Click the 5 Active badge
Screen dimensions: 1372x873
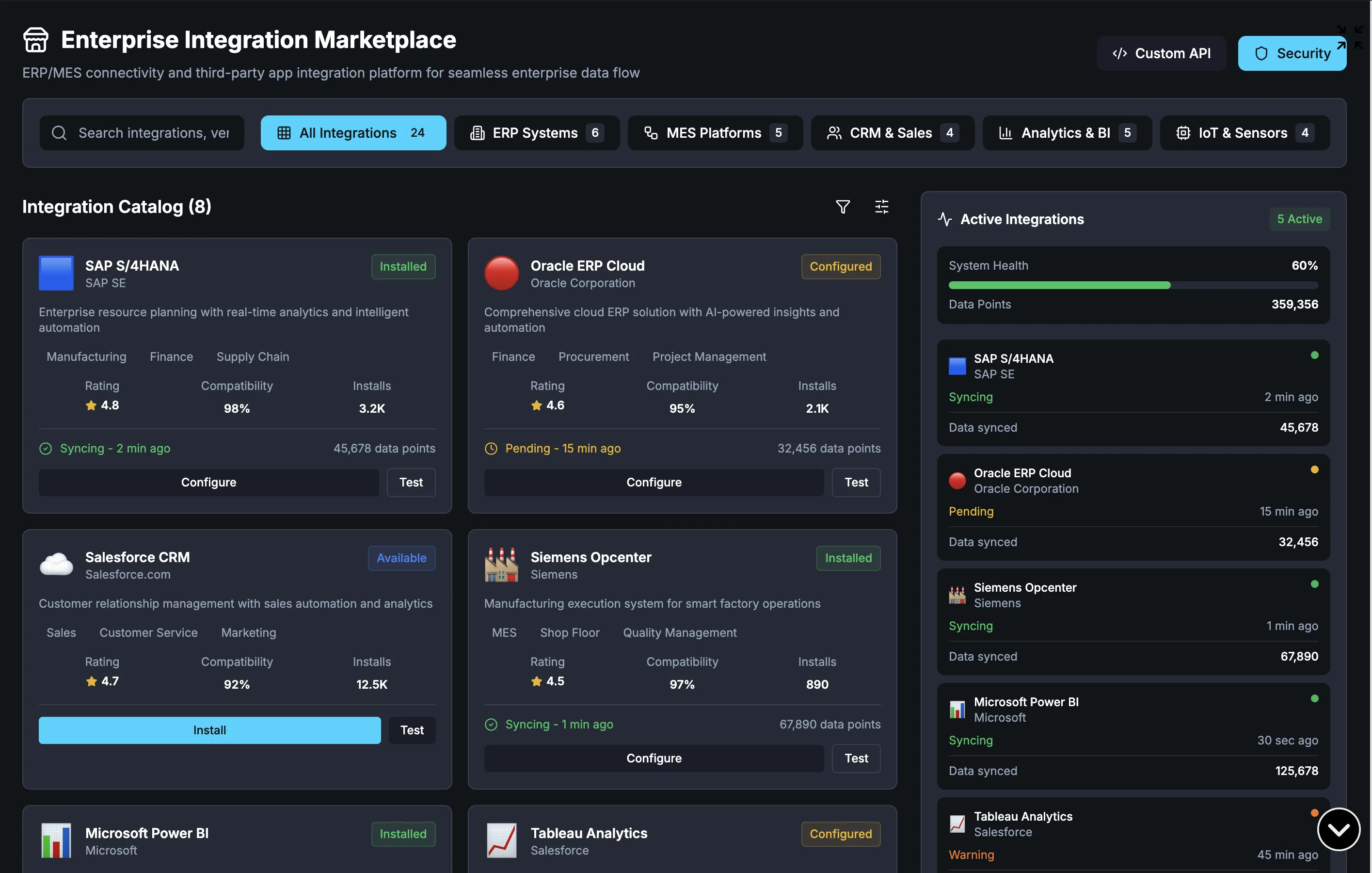tap(1300, 219)
